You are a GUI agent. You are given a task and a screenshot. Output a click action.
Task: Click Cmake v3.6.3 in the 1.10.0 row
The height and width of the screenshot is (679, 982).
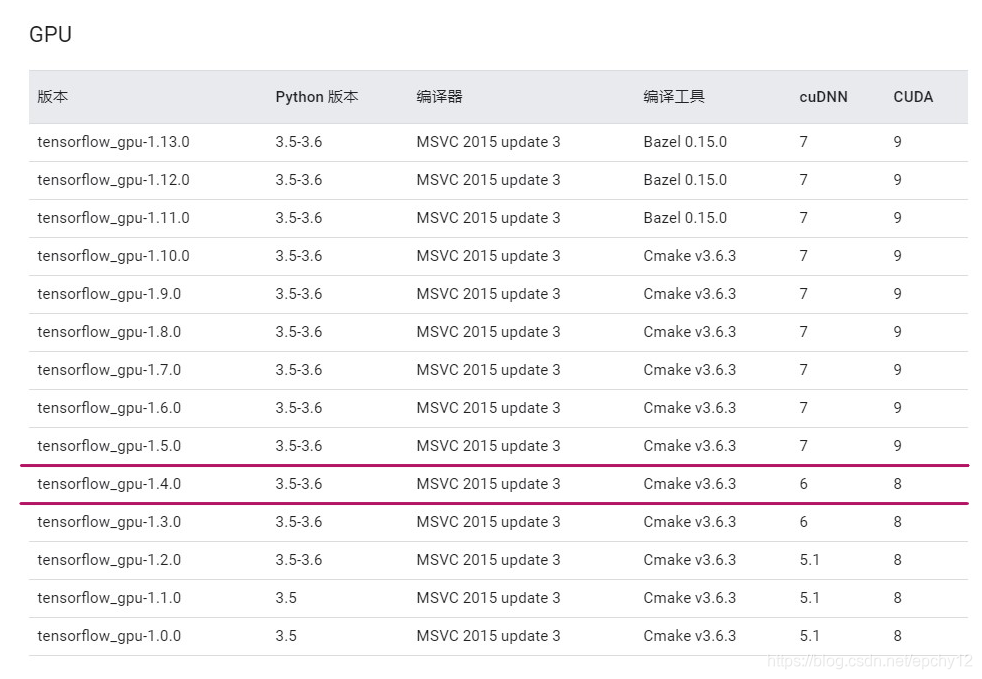click(690, 256)
